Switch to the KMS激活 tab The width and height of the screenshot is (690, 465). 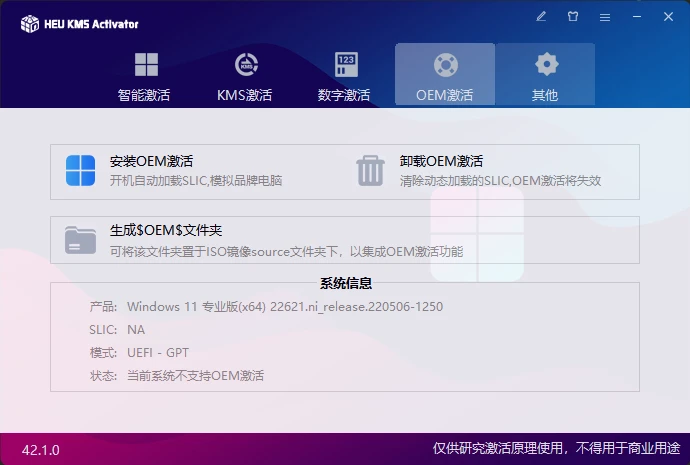click(245, 75)
